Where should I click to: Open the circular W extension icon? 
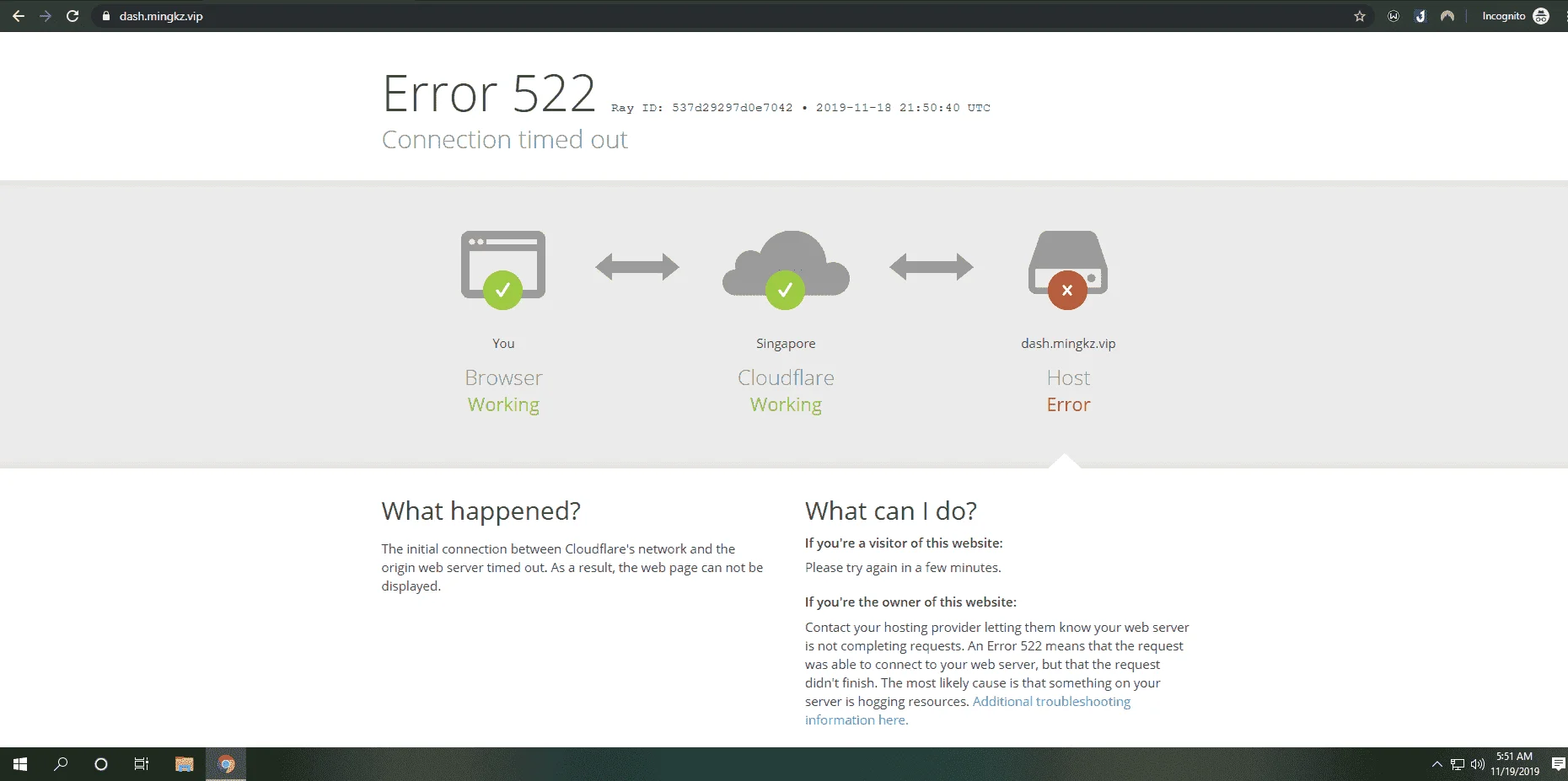click(1393, 16)
